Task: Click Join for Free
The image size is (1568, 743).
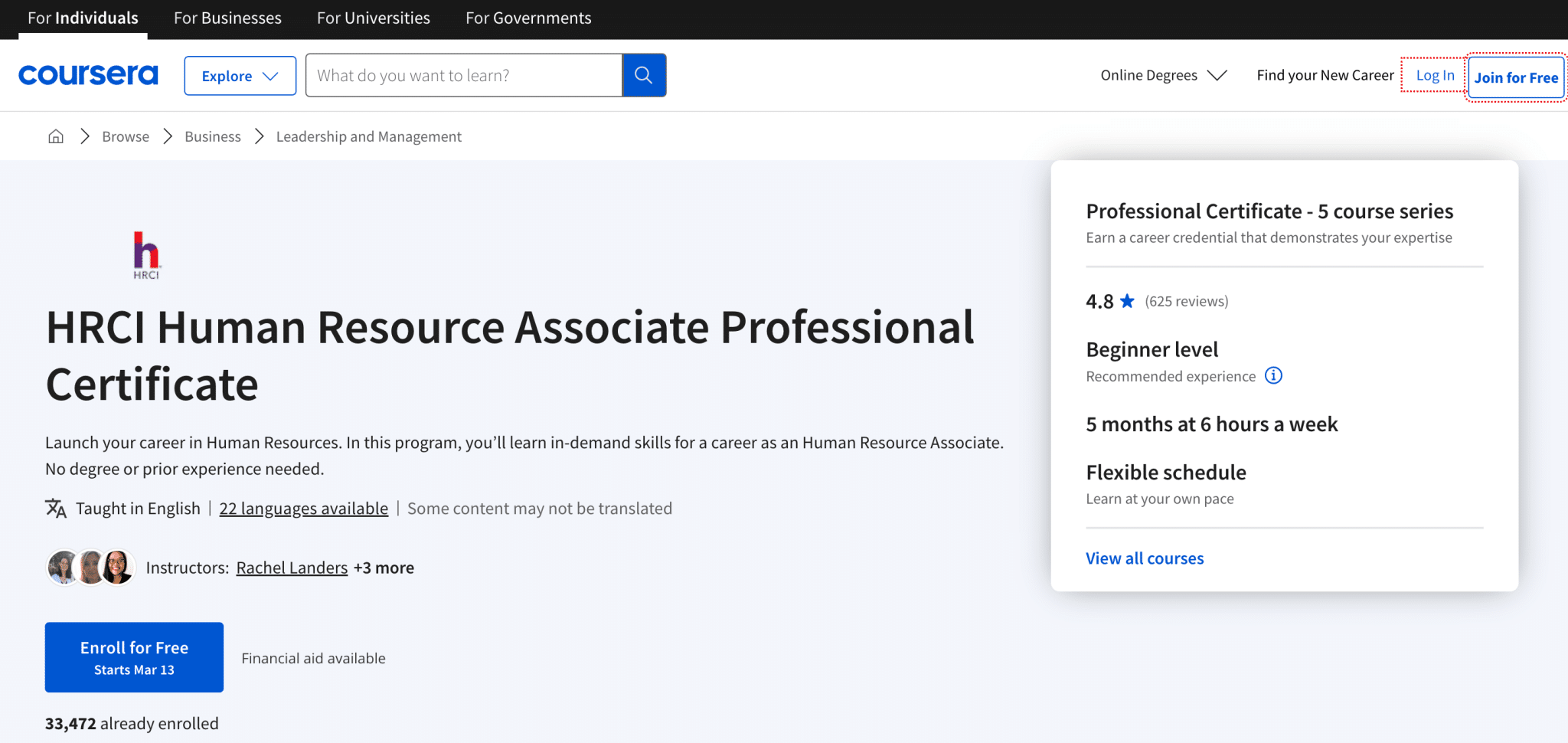Action: point(1516,77)
